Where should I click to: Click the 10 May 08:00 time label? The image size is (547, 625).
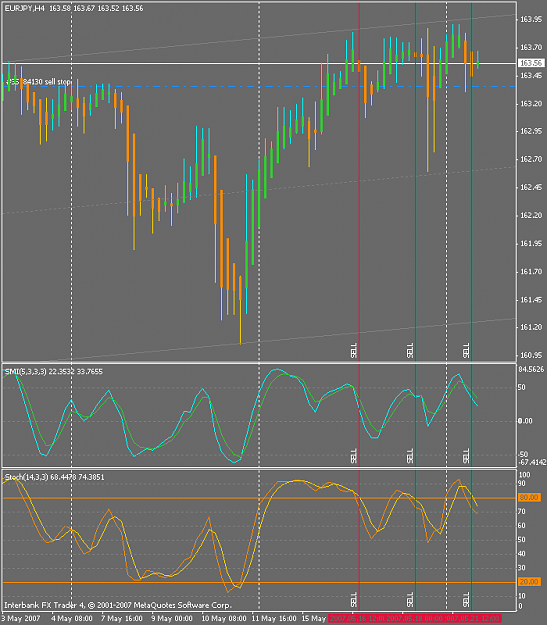click(x=224, y=619)
